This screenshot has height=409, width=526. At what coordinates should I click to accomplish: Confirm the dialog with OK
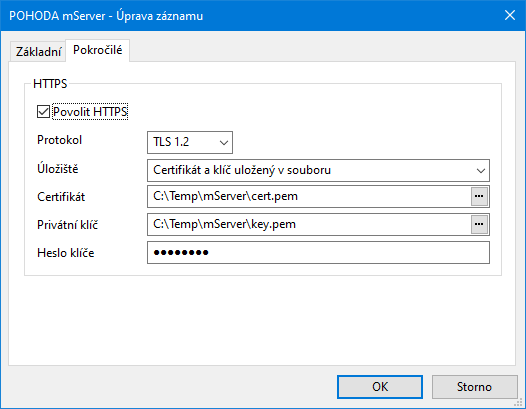(x=380, y=387)
